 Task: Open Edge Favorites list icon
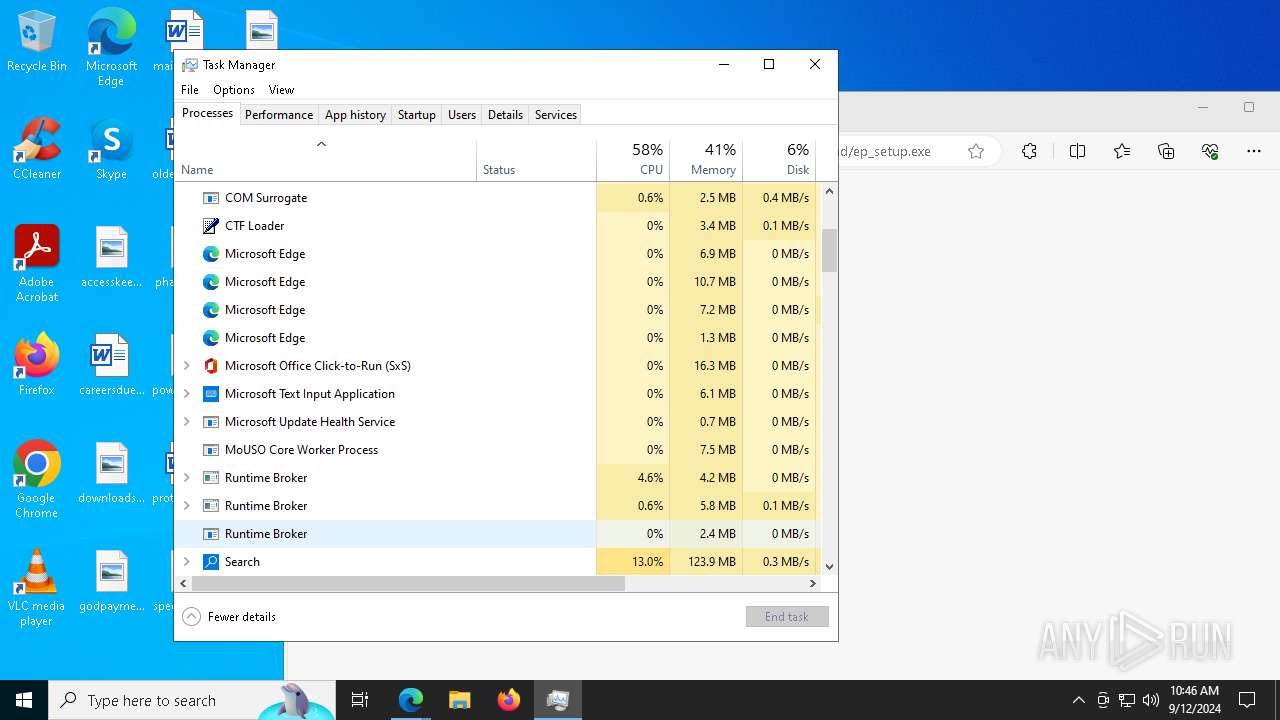(1122, 151)
